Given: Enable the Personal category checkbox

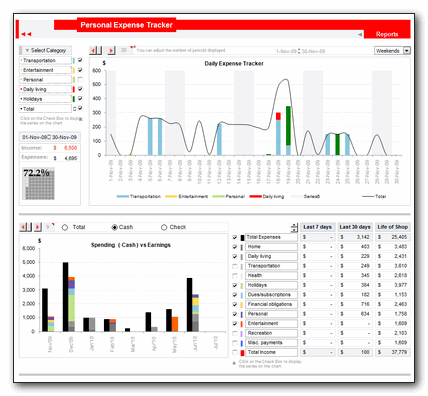Looking at the screenshot, I should click(x=80, y=80).
